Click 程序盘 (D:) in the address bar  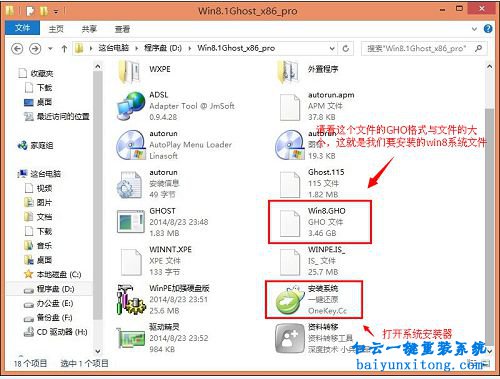(x=163, y=48)
